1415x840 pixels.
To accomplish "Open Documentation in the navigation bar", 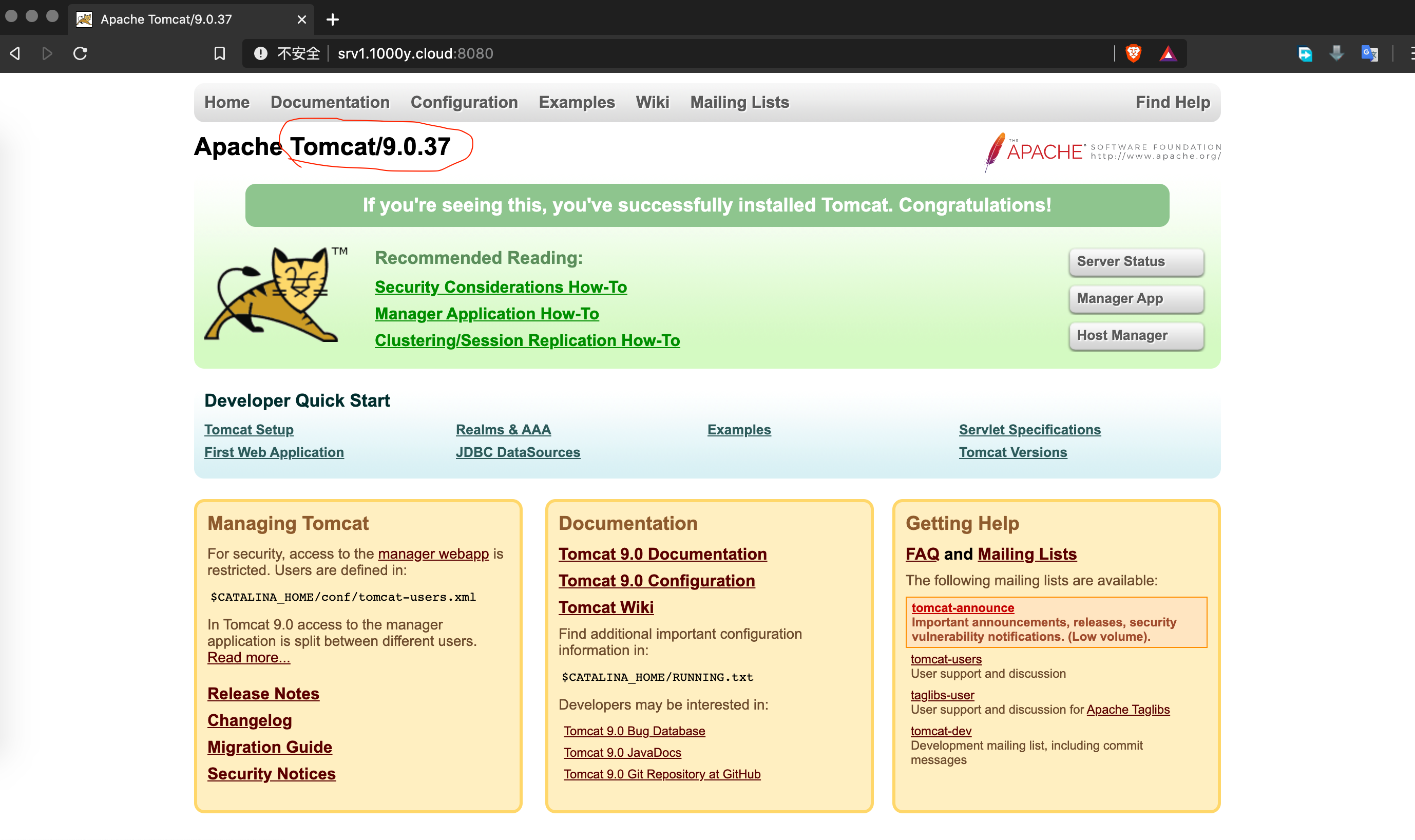I will [x=330, y=102].
